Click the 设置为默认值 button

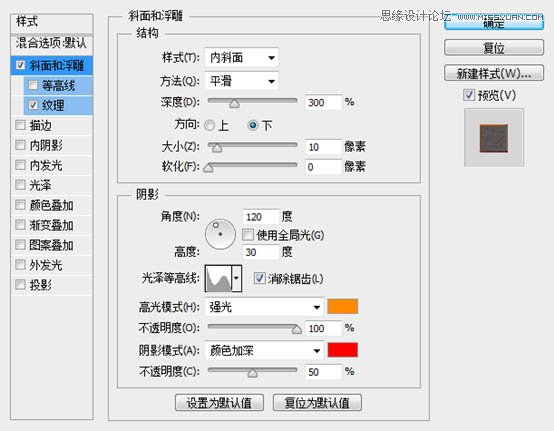click(219, 402)
